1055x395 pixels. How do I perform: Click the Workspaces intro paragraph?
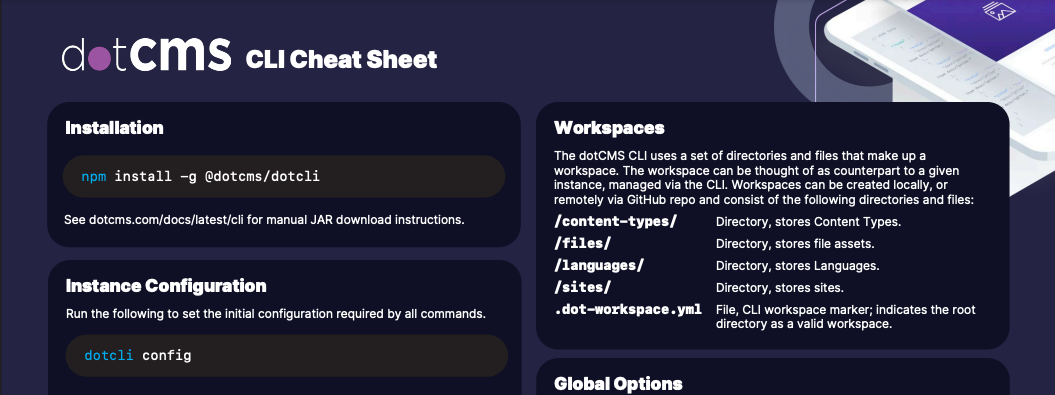(x=764, y=178)
